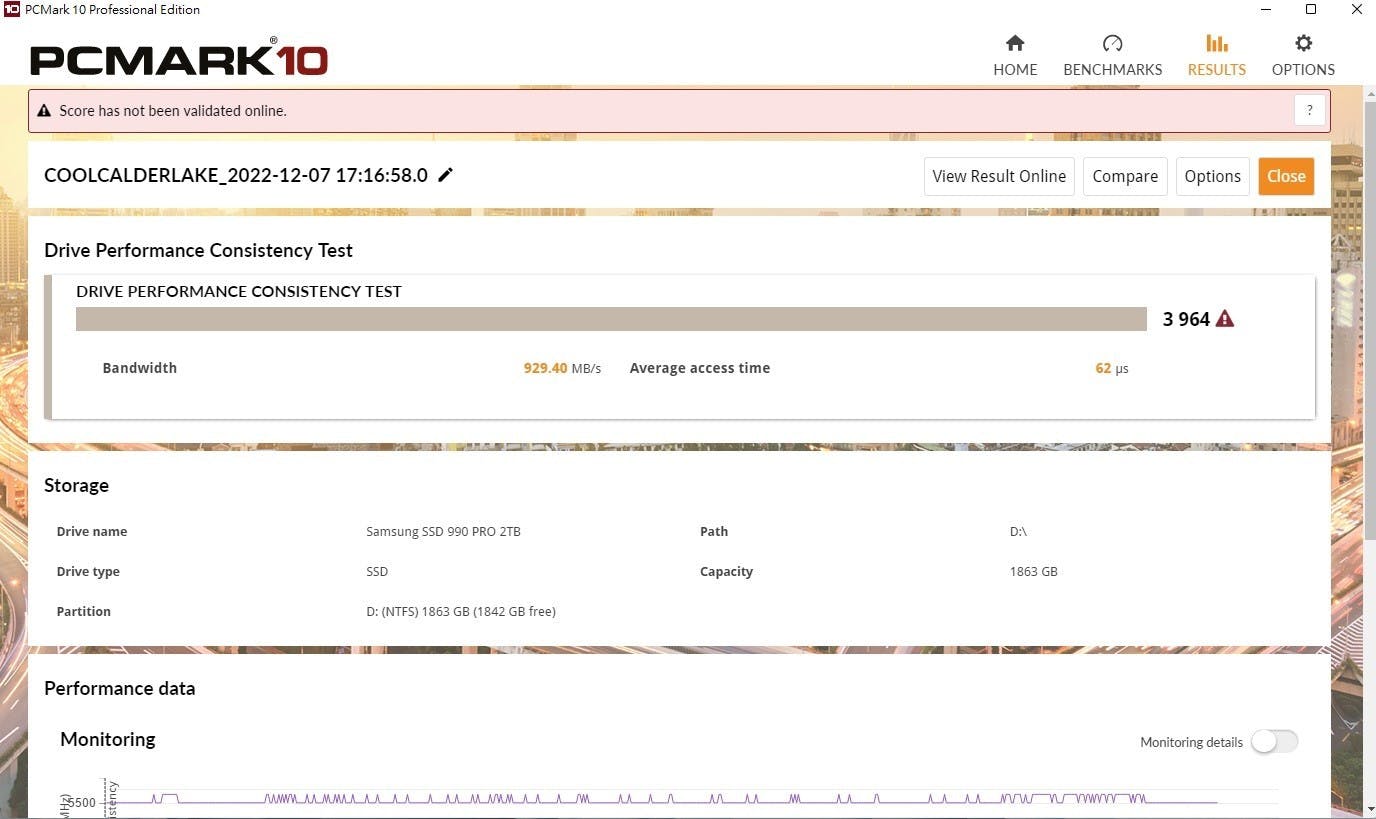The width and height of the screenshot is (1376, 819).
Task: Click the gear icon above OPTIONS
Action: click(x=1303, y=43)
